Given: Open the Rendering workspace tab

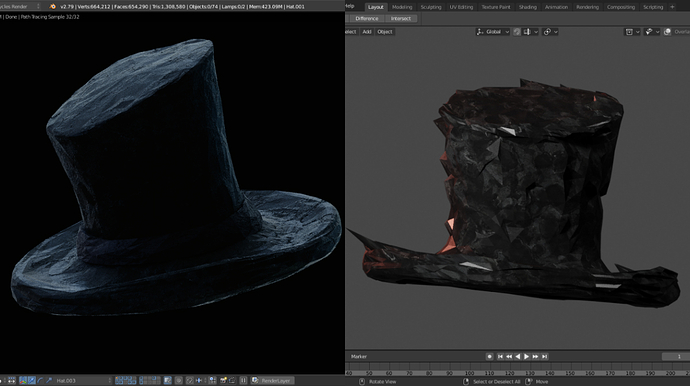Looking at the screenshot, I should (587, 7).
